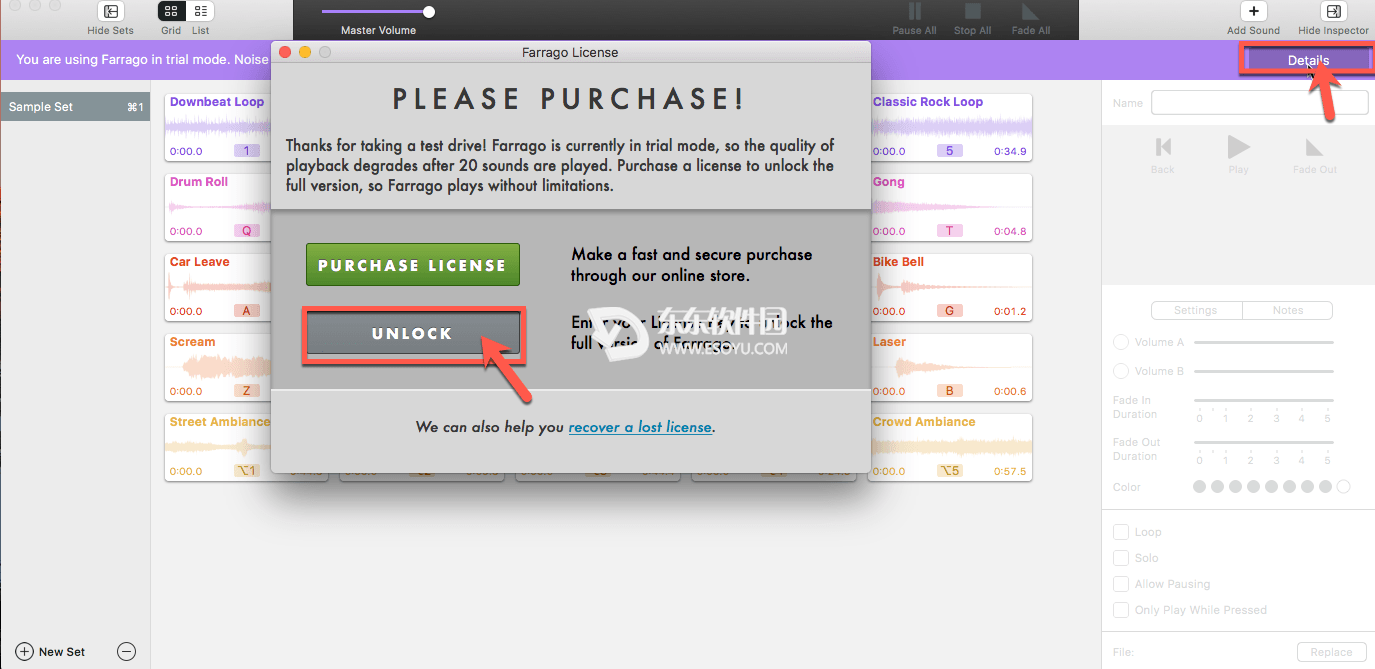The width and height of the screenshot is (1375, 669).
Task: Open the Notes tab in inspector
Action: tap(1288, 310)
